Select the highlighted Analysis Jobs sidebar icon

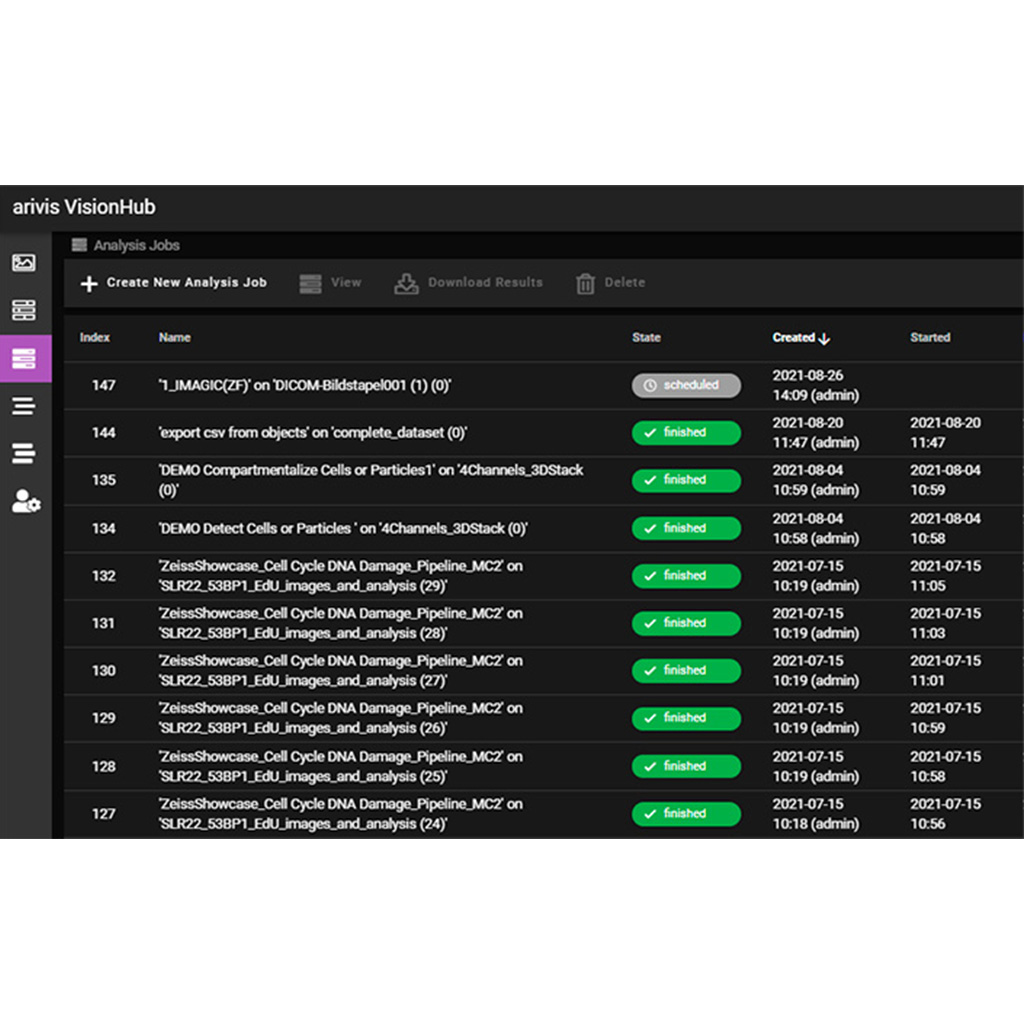point(25,359)
